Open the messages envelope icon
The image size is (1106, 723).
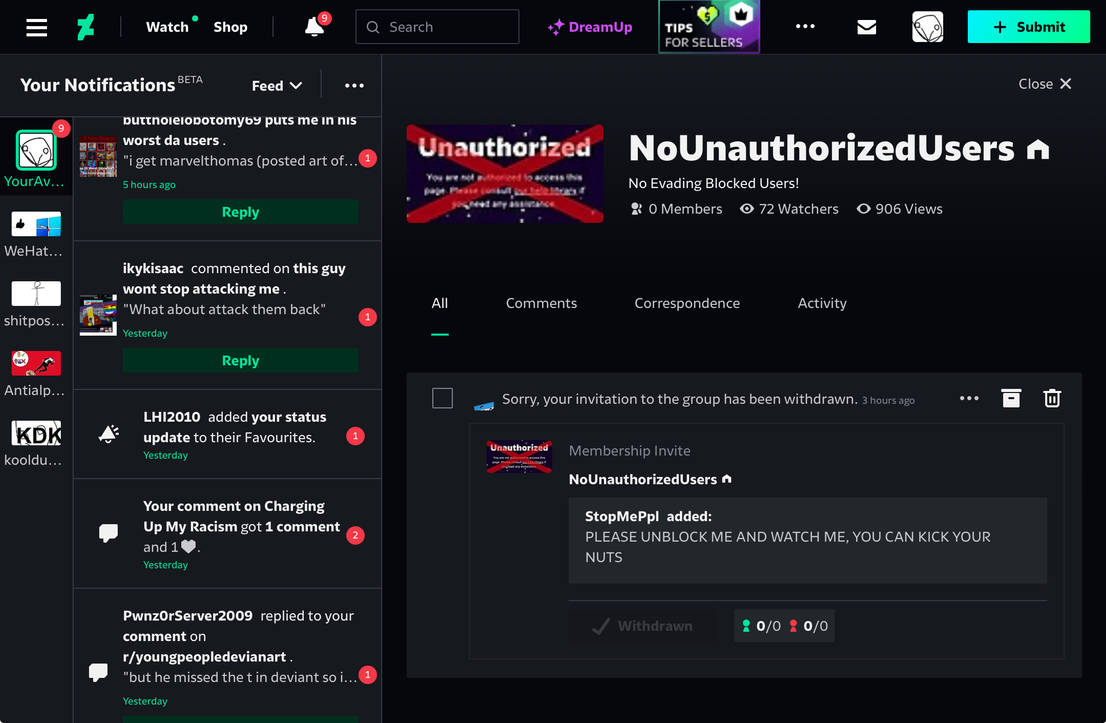(x=867, y=27)
